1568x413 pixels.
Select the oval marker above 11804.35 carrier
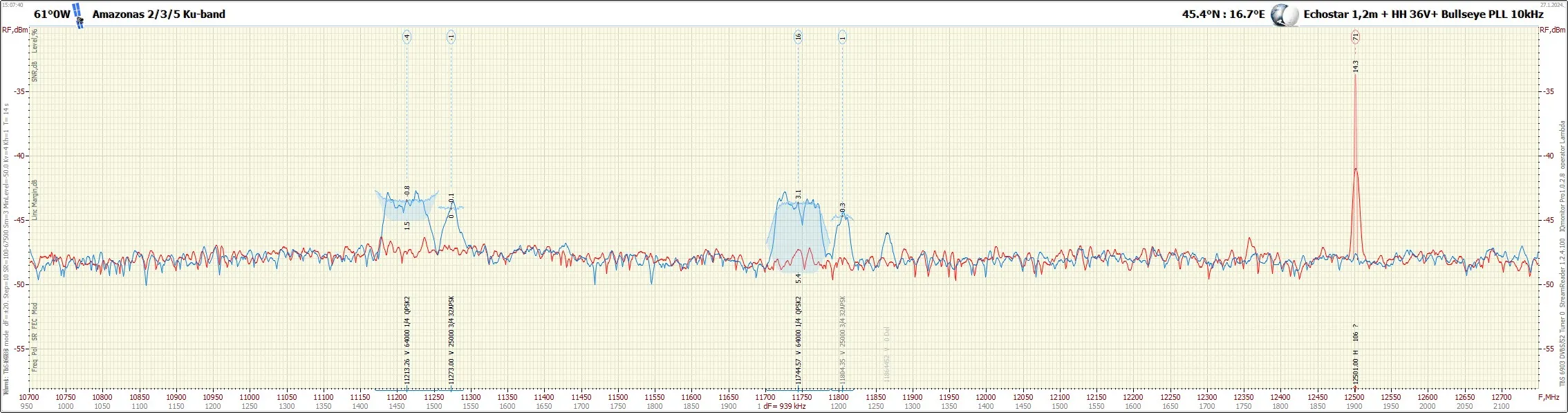click(842, 37)
